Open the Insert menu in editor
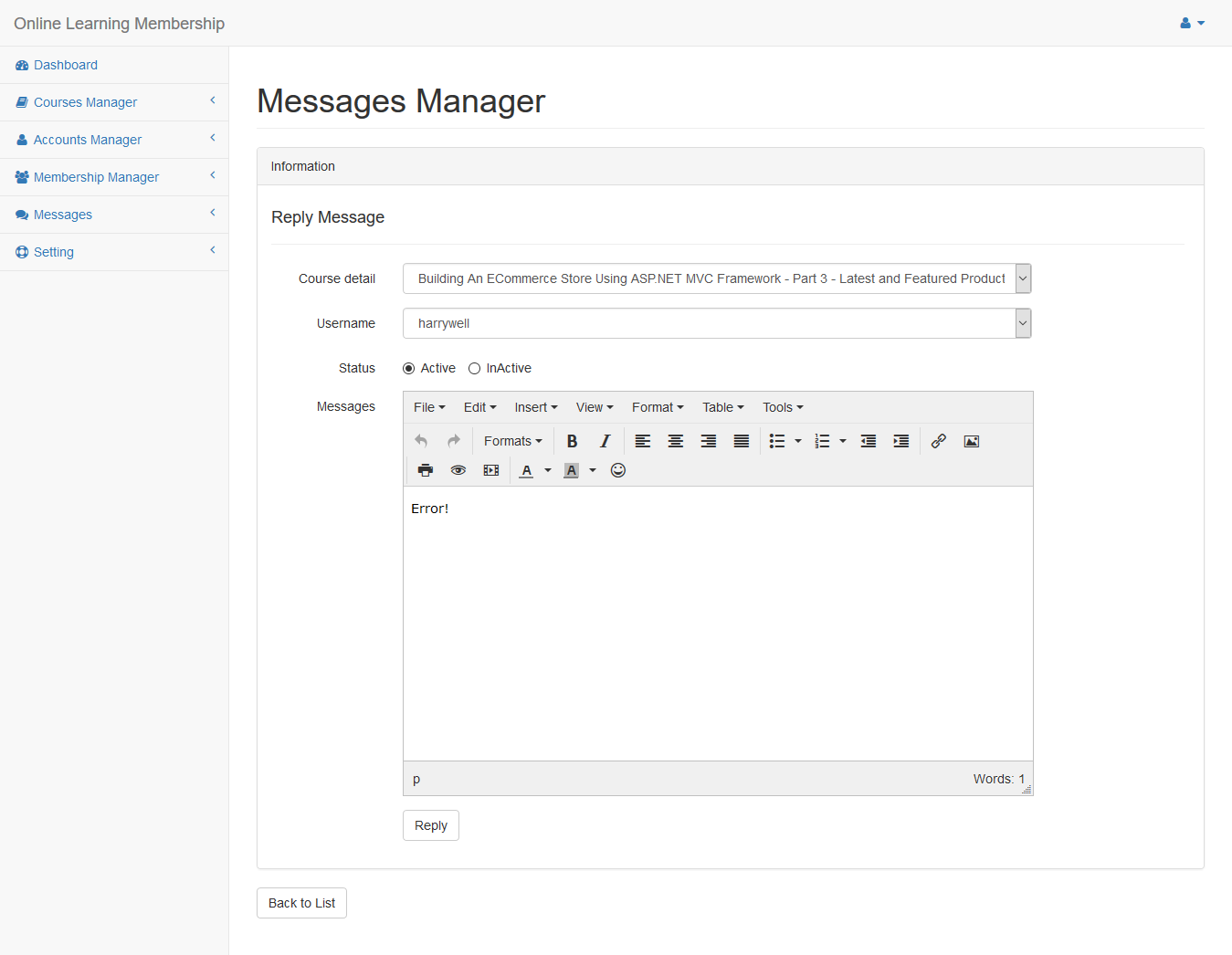The image size is (1232, 955). (x=535, y=407)
